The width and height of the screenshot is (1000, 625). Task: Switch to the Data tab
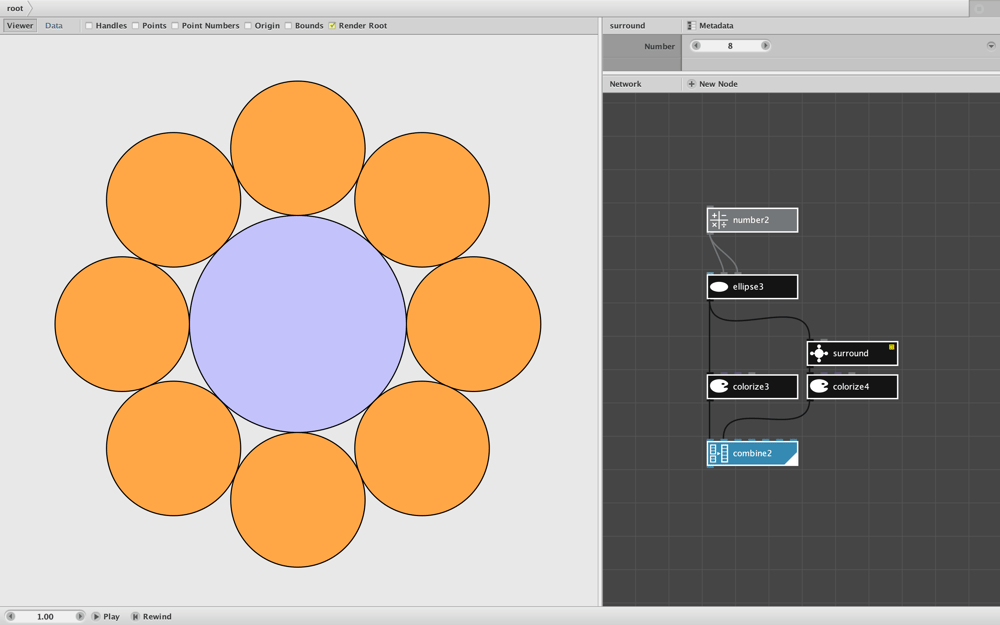54,26
